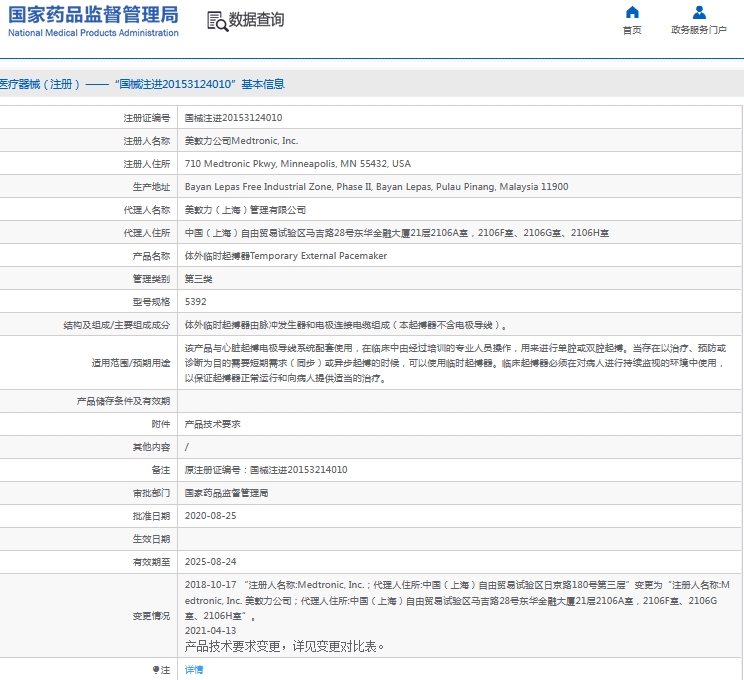
Task: Click the 2021-04-13 change date
Action: tap(210, 631)
